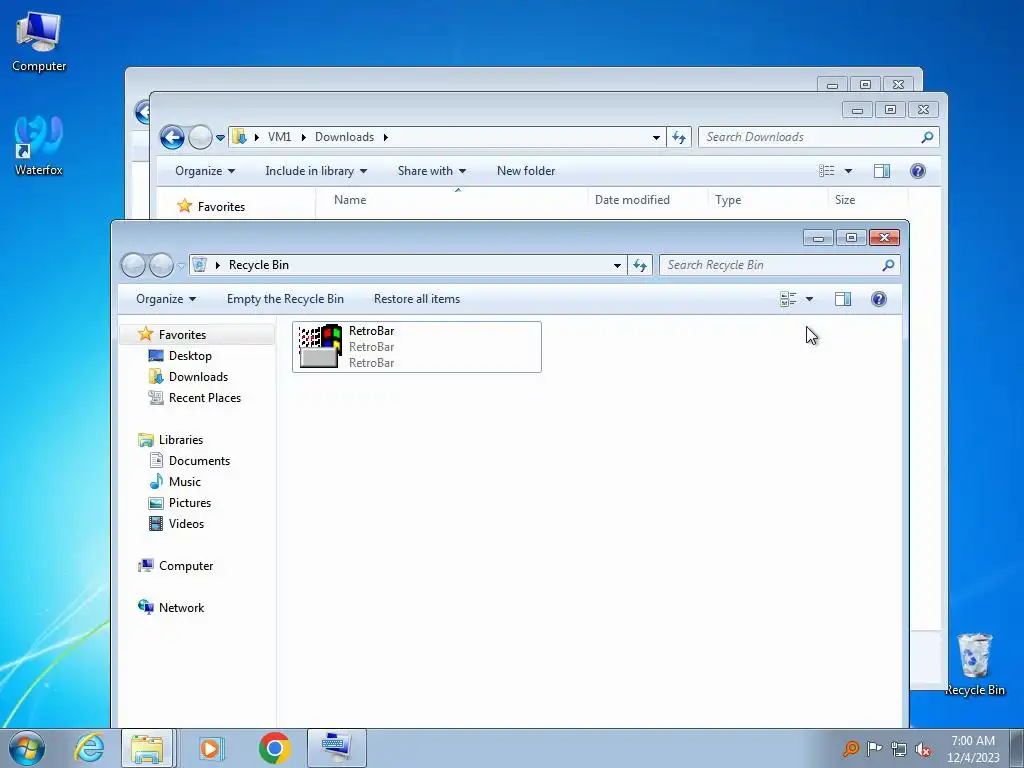Screen dimensions: 1024x768
Task: Click Empty the Recycle Bin
Action: point(285,299)
